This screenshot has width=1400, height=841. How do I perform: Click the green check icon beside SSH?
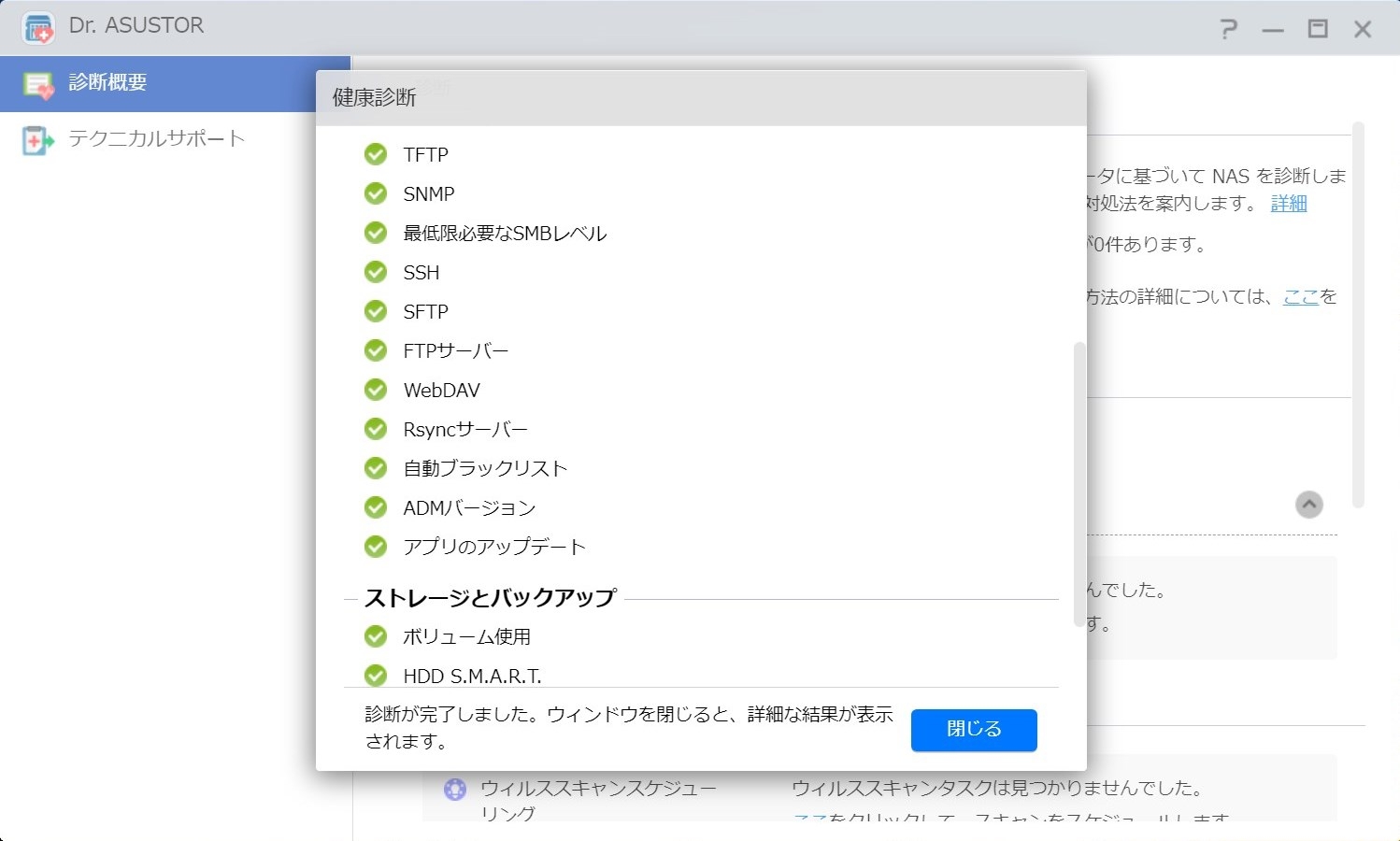tap(376, 272)
